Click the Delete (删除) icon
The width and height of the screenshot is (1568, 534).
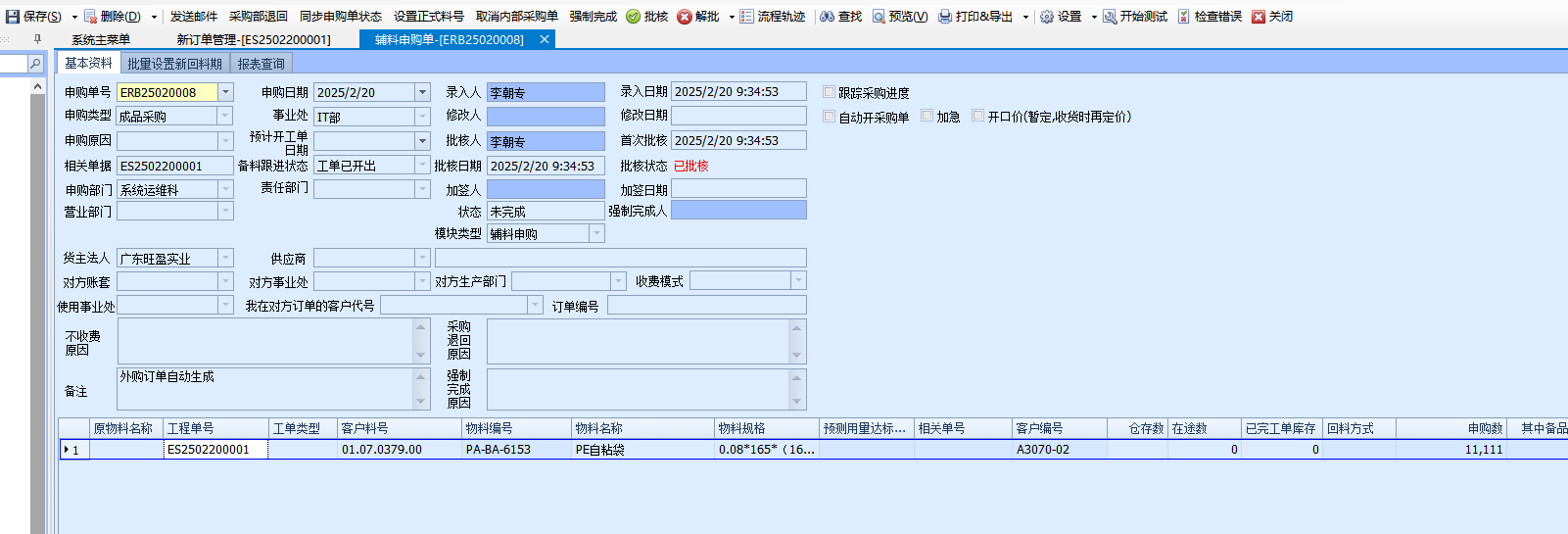pos(90,17)
